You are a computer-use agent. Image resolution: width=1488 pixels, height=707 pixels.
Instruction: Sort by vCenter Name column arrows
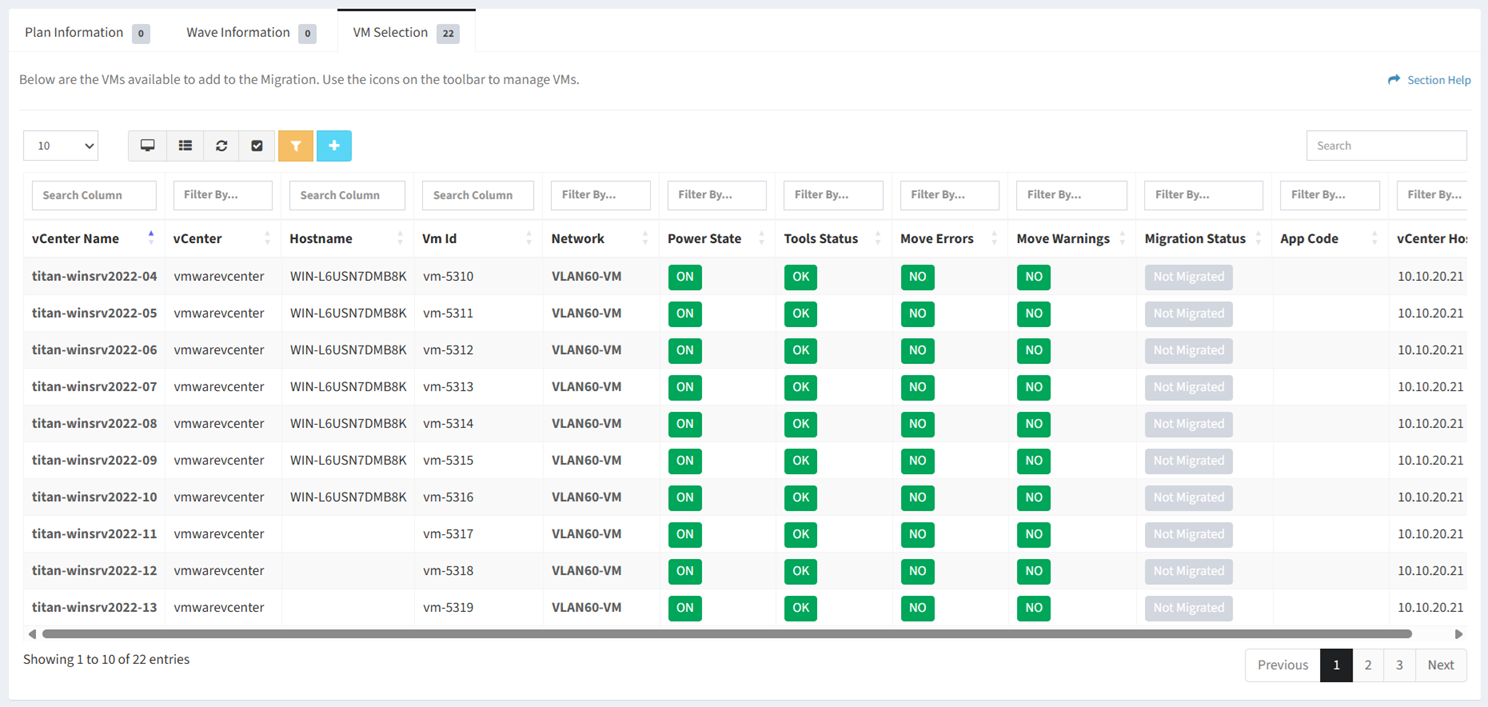[x=151, y=238]
